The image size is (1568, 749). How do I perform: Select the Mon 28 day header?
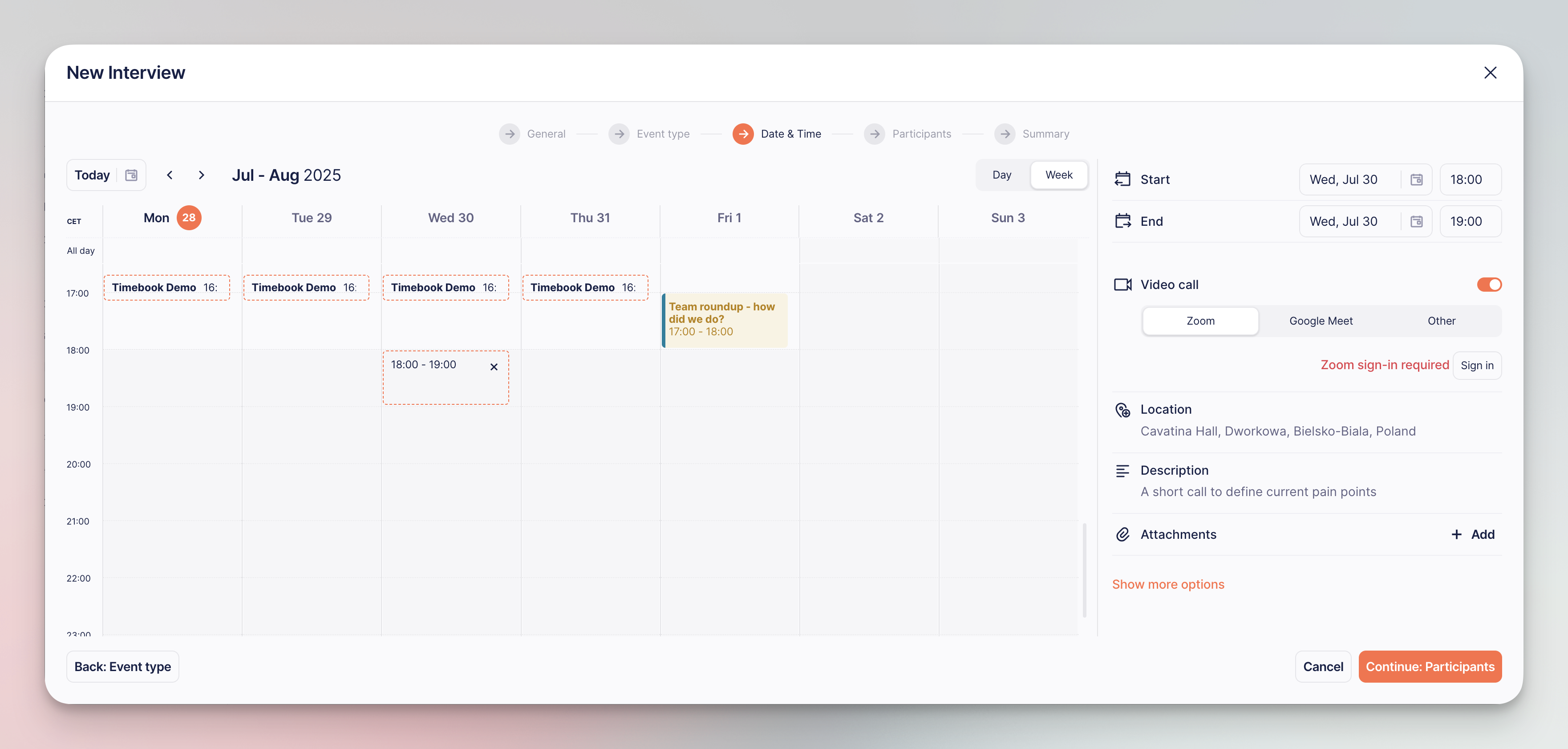(x=172, y=218)
